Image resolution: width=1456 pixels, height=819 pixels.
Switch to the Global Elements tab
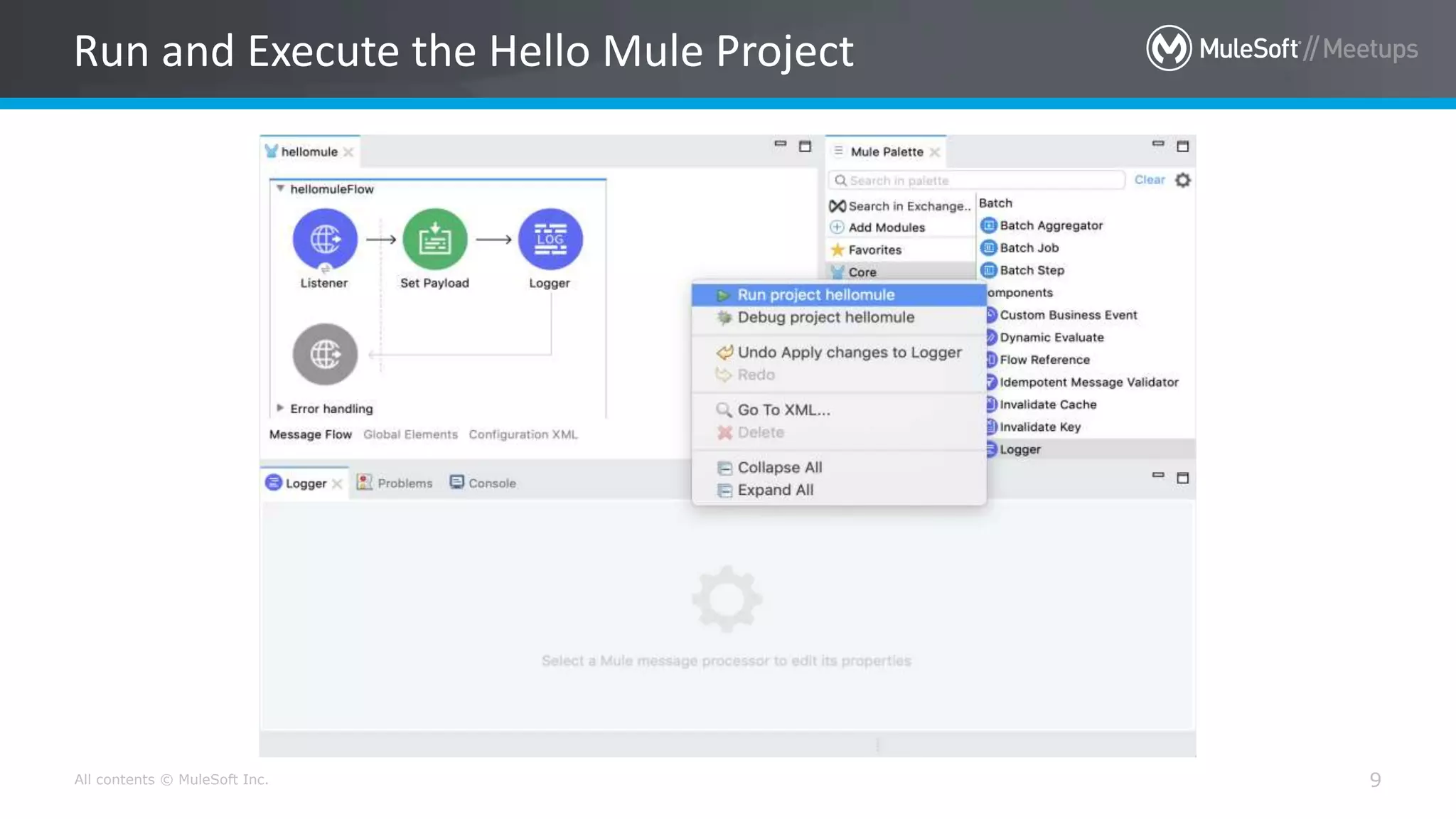[410, 434]
